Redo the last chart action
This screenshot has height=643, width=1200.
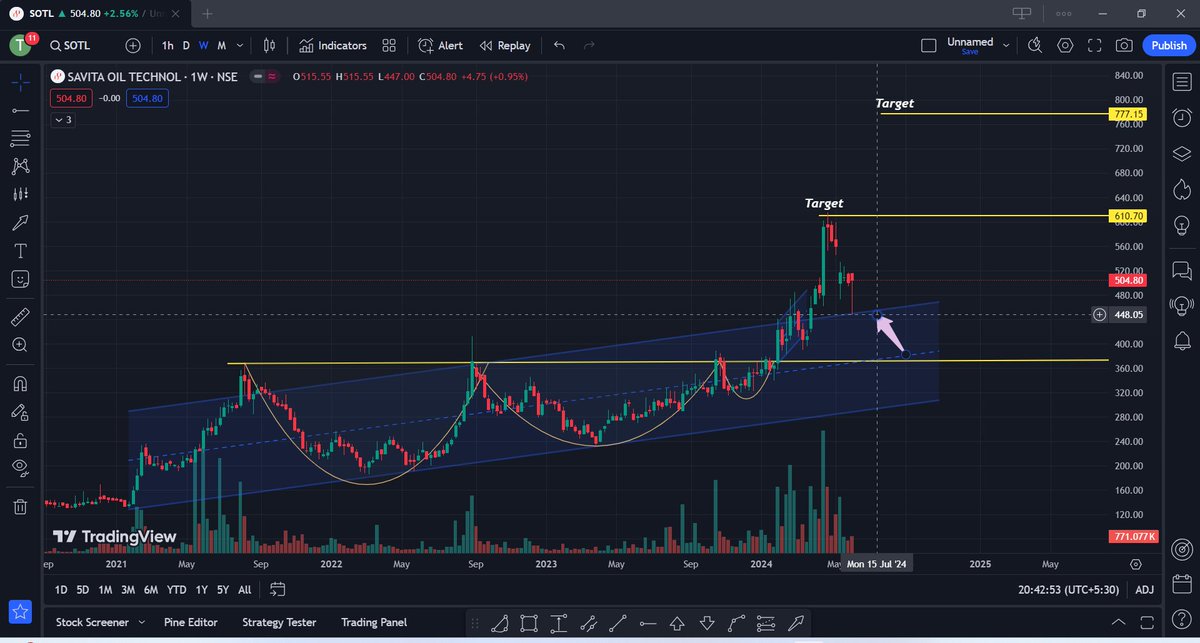pos(589,45)
